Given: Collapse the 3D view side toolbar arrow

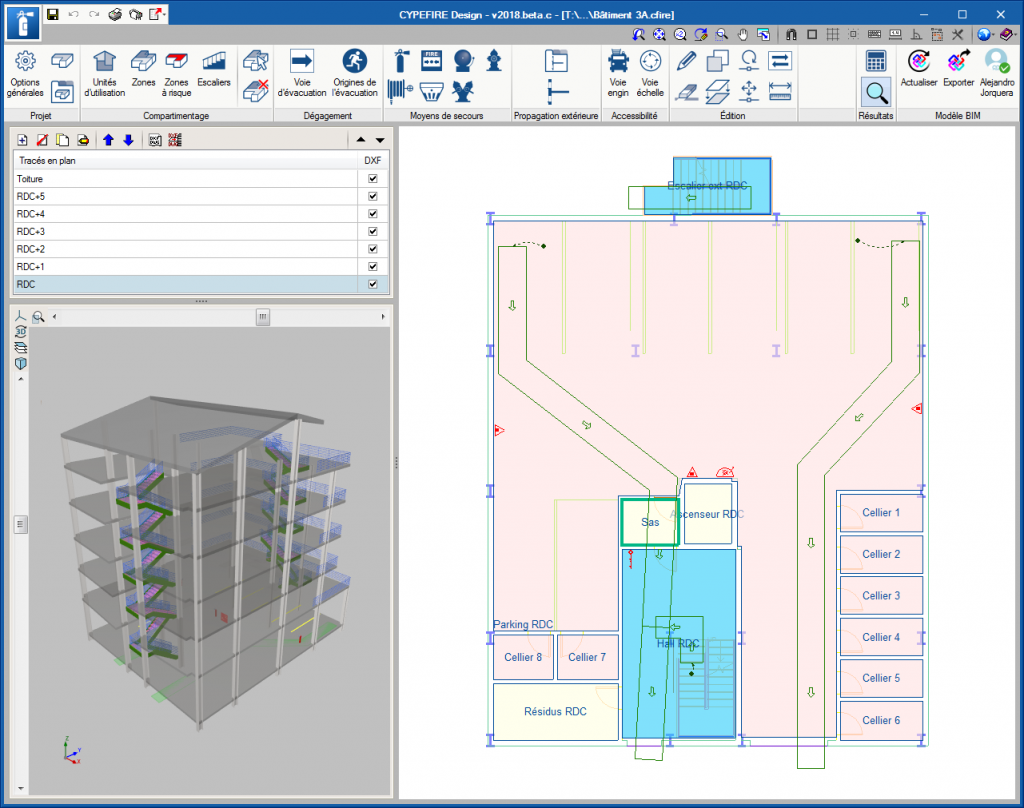Looking at the screenshot, I should coord(20,379).
